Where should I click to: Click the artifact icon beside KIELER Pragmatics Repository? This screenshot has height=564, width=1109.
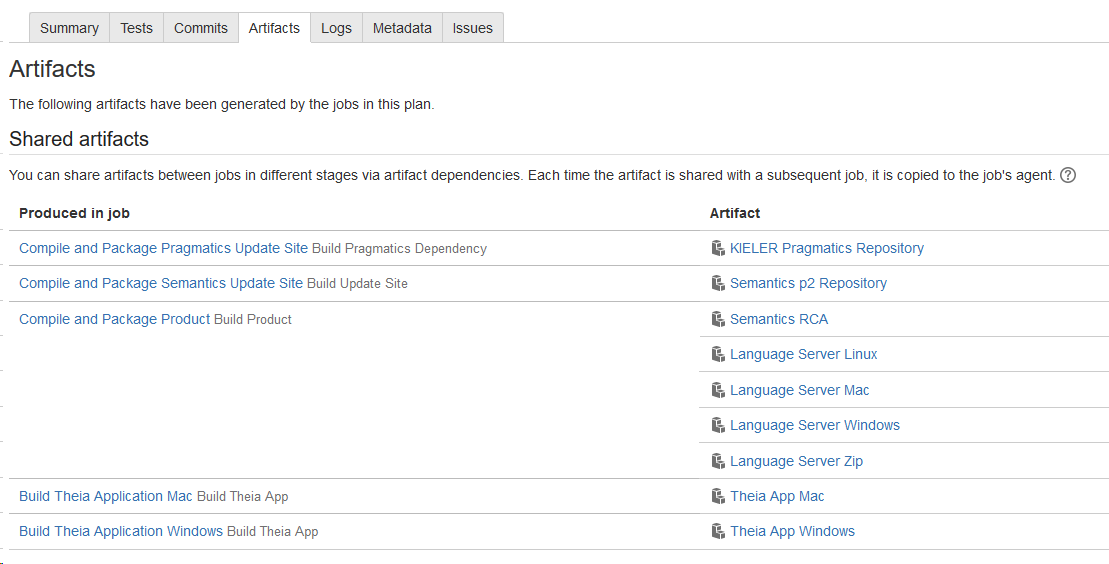[717, 248]
